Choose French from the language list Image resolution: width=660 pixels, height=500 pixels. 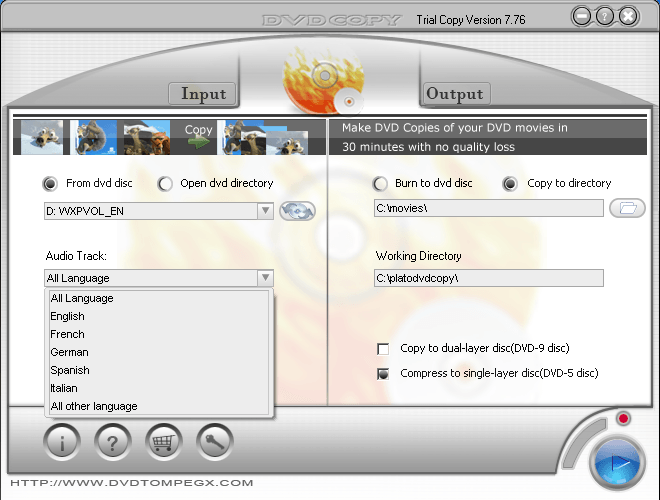point(68,334)
